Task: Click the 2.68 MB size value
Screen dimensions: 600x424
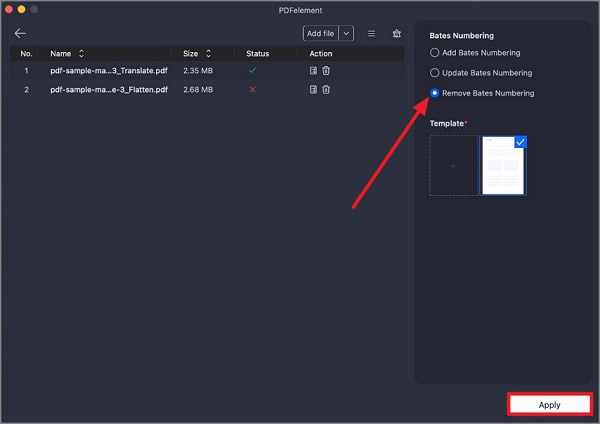Action: (198, 90)
